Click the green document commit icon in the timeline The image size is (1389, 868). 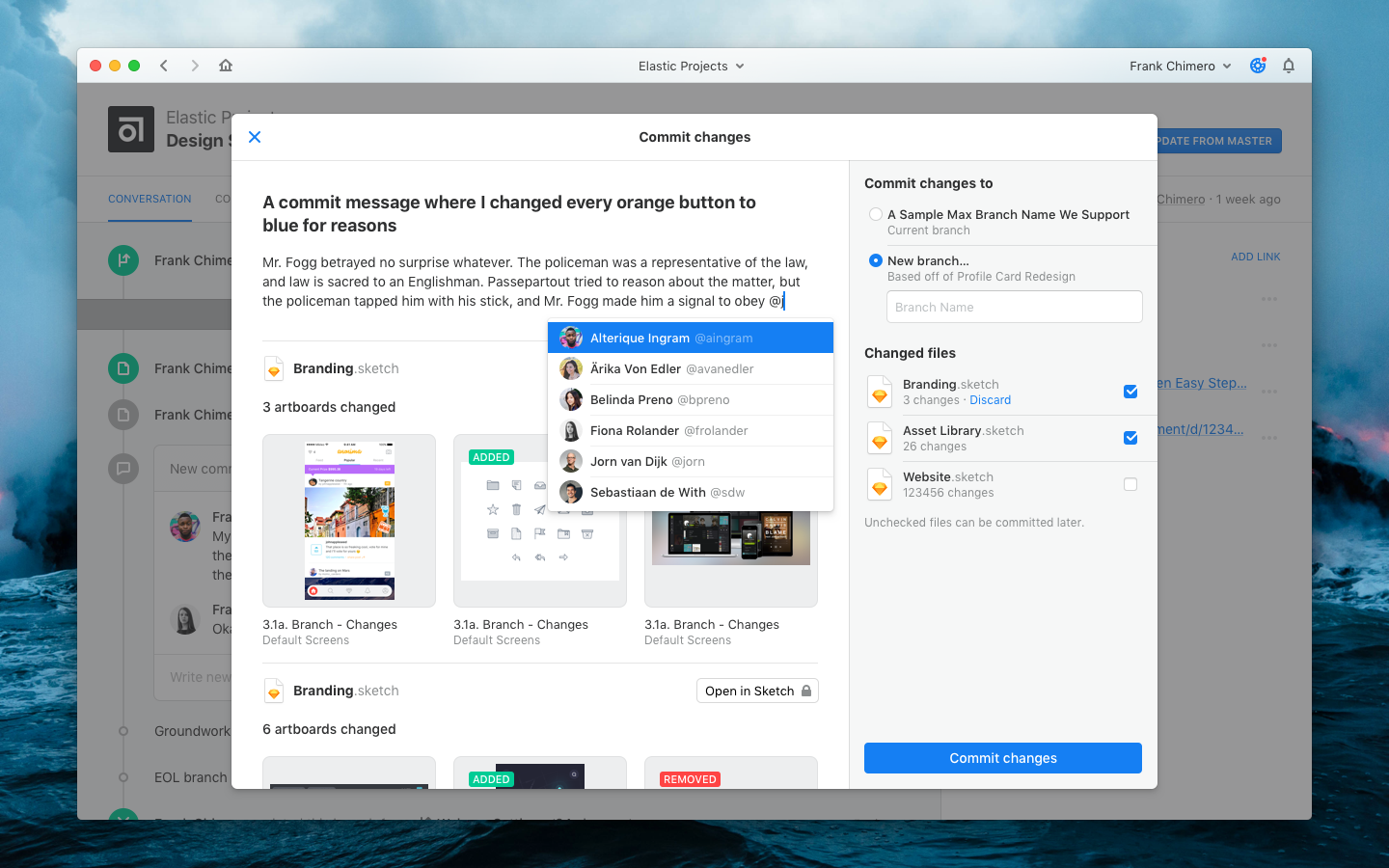tap(123, 367)
